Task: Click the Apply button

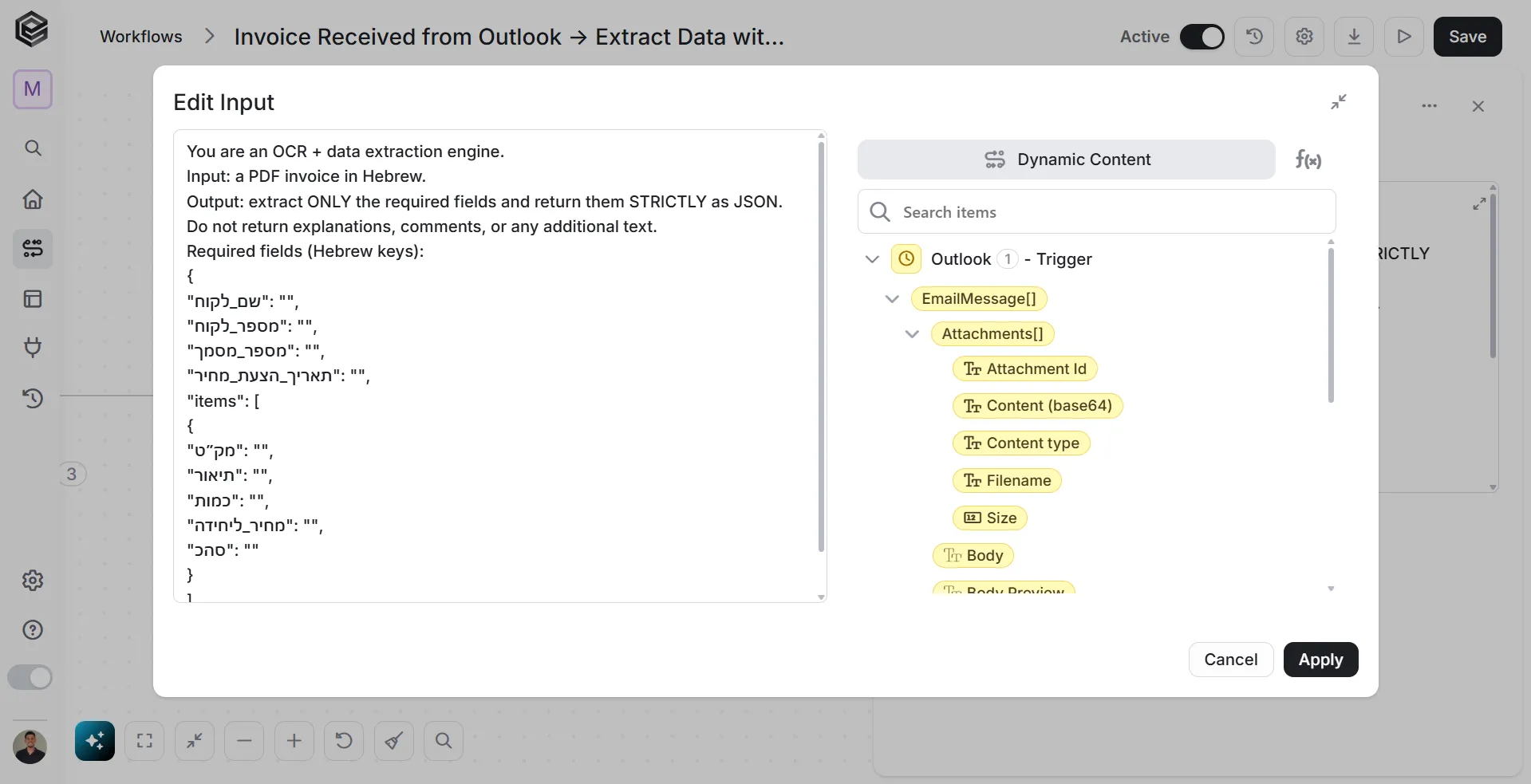Action: [1320, 660]
